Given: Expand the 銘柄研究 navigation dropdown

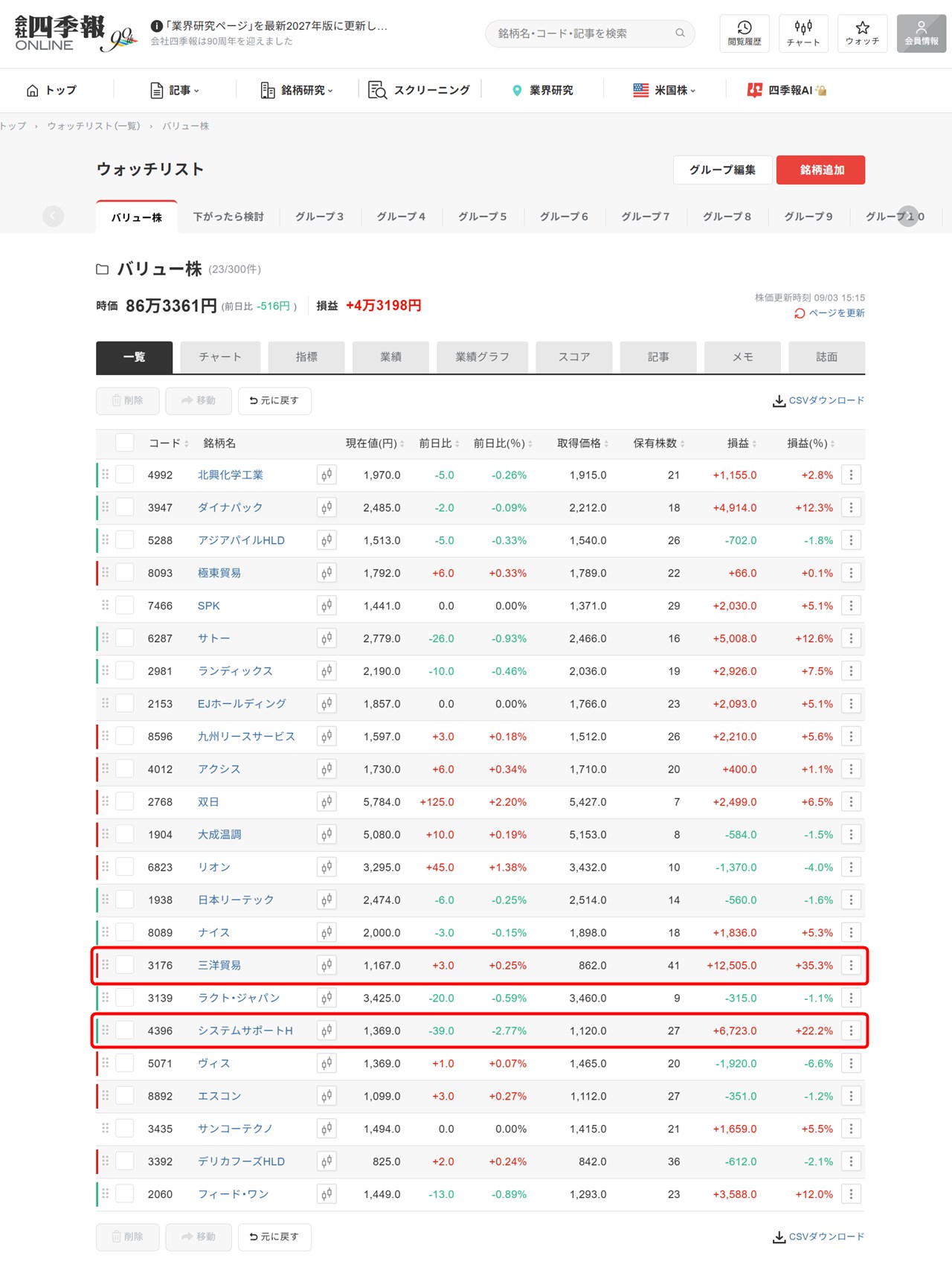Looking at the screenshot, I should (297, 90).
